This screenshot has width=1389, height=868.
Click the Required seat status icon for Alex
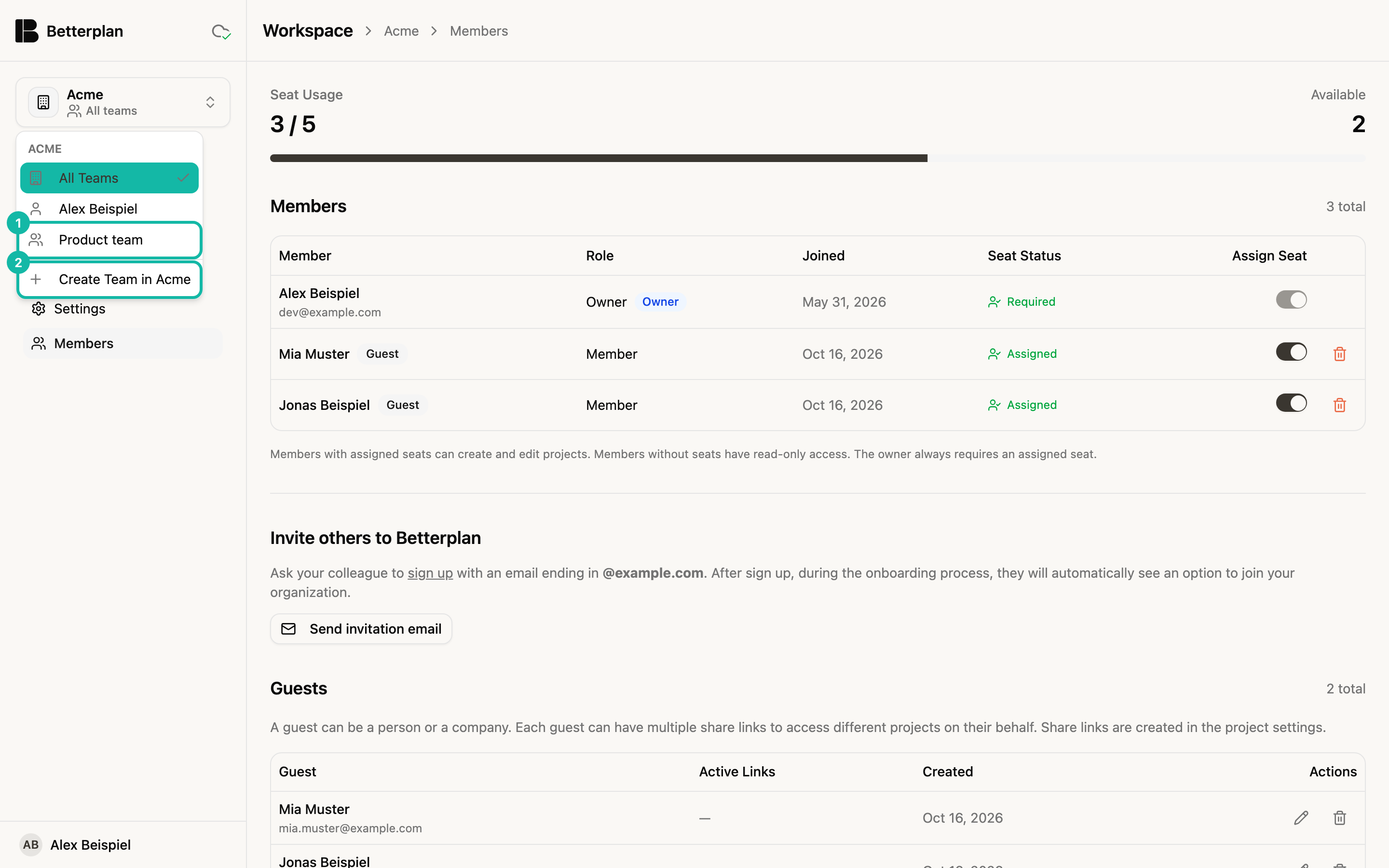[994, 302]
